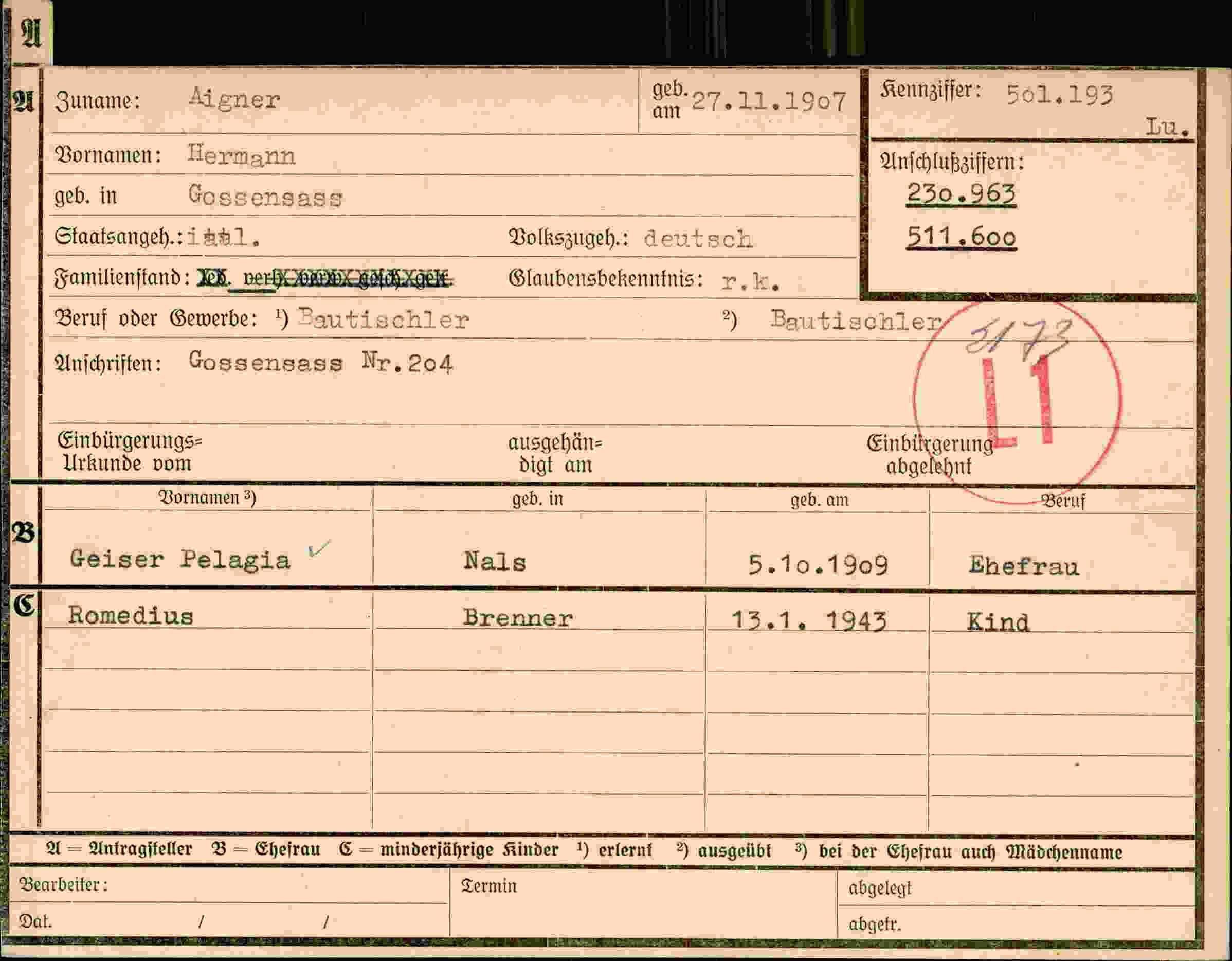This screenshot has width=1232, height=961.
Task: Select the birthplace "Brenner"
Action: 518,617
